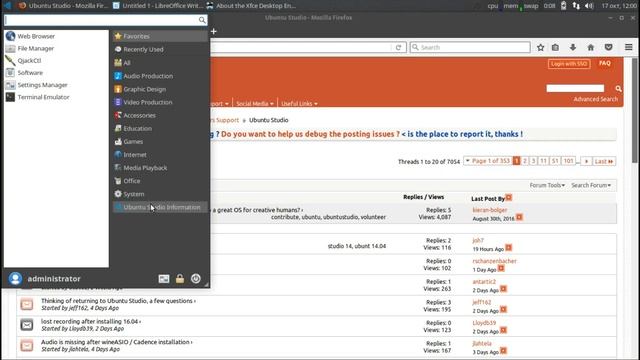Expand the Search Forum dropdown
This screenshot has height=360, width=640.
tap(591, 185)
